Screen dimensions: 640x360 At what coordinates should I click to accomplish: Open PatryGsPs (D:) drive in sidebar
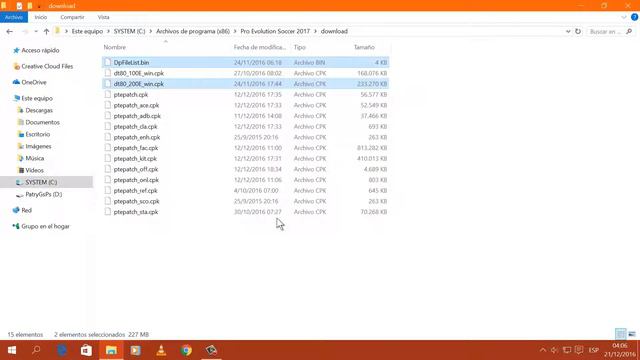pos(44,194)
